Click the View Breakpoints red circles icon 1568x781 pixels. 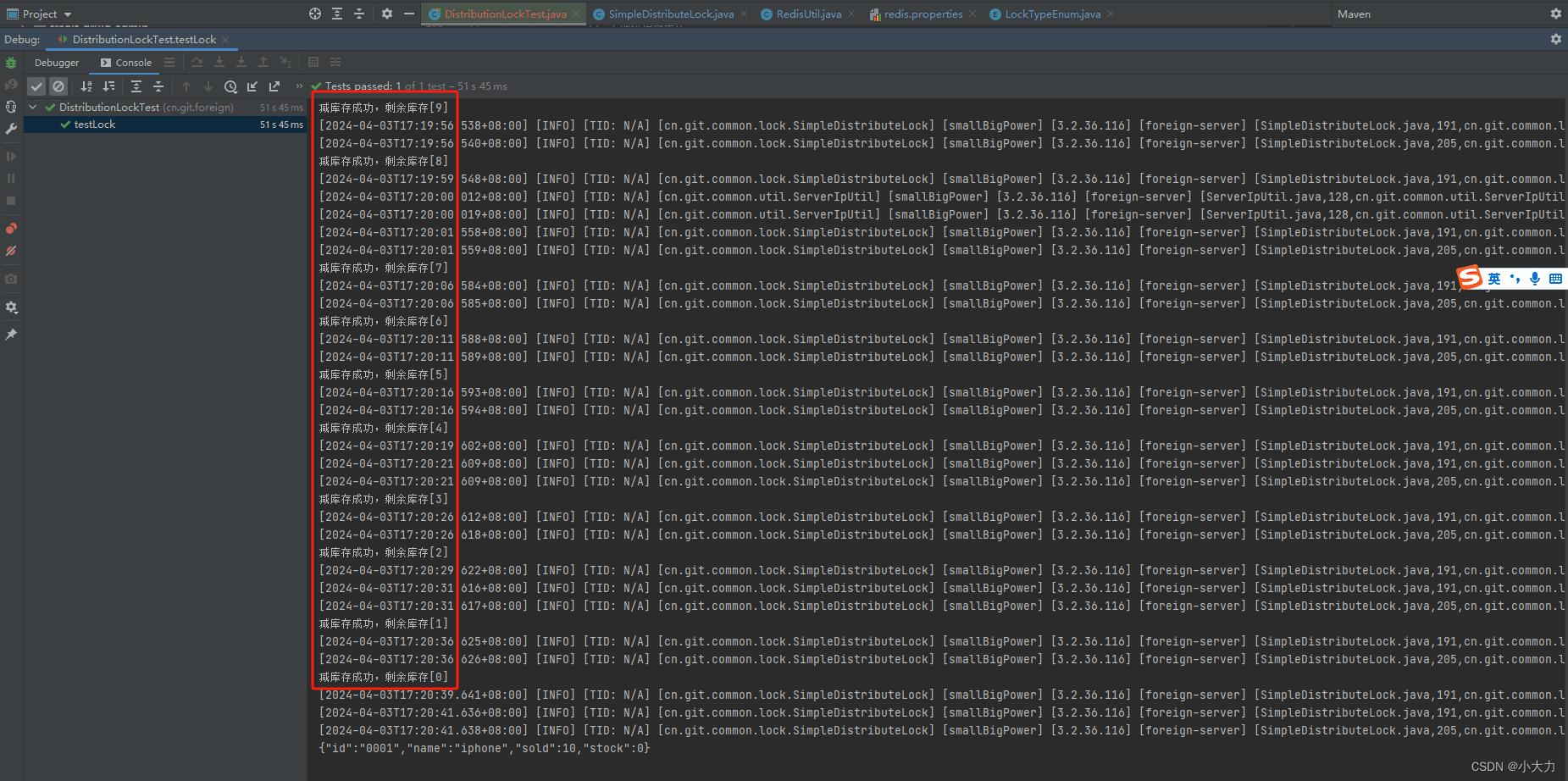11,229
